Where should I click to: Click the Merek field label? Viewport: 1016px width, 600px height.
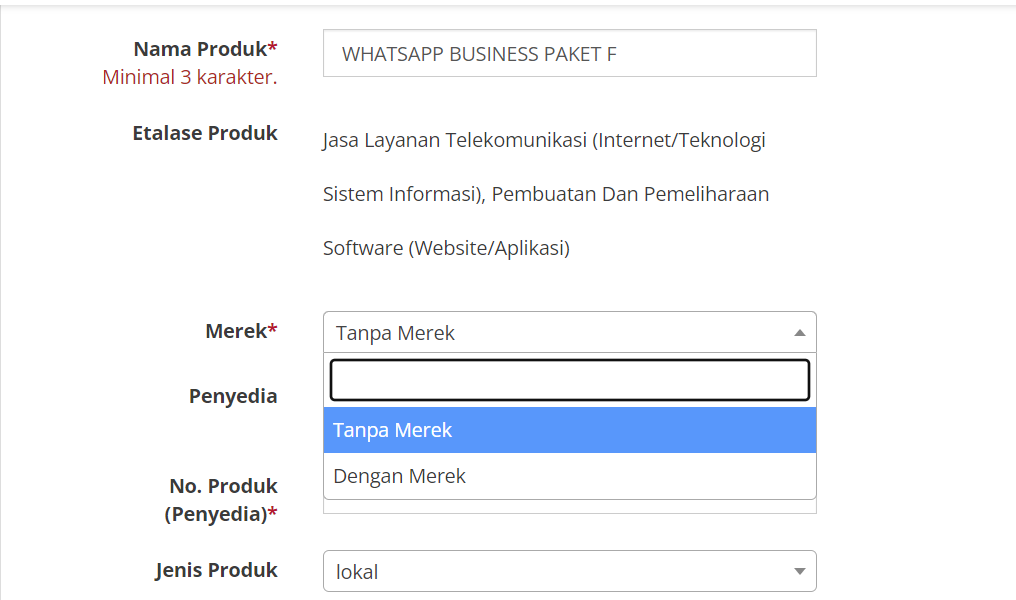[241, 331]
